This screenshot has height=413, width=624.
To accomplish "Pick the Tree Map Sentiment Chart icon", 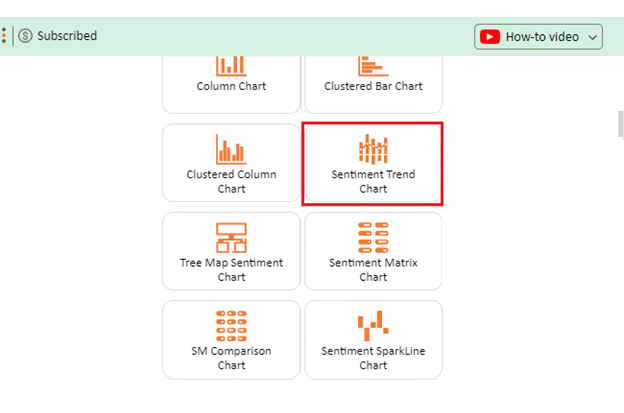I will tap(231, 238).
